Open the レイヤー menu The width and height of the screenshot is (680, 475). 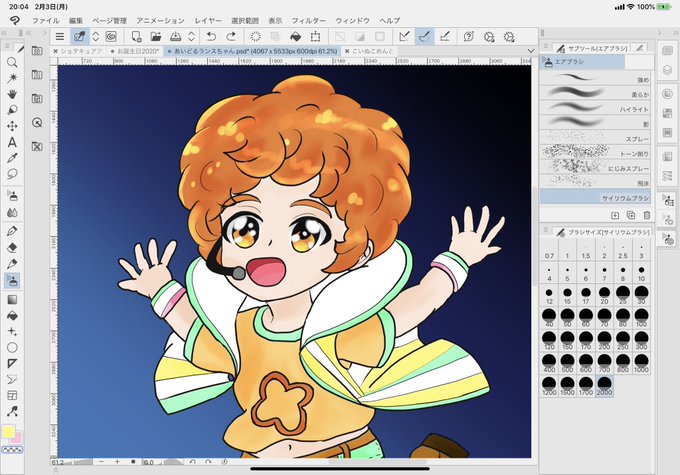click(x=208, y=20)
